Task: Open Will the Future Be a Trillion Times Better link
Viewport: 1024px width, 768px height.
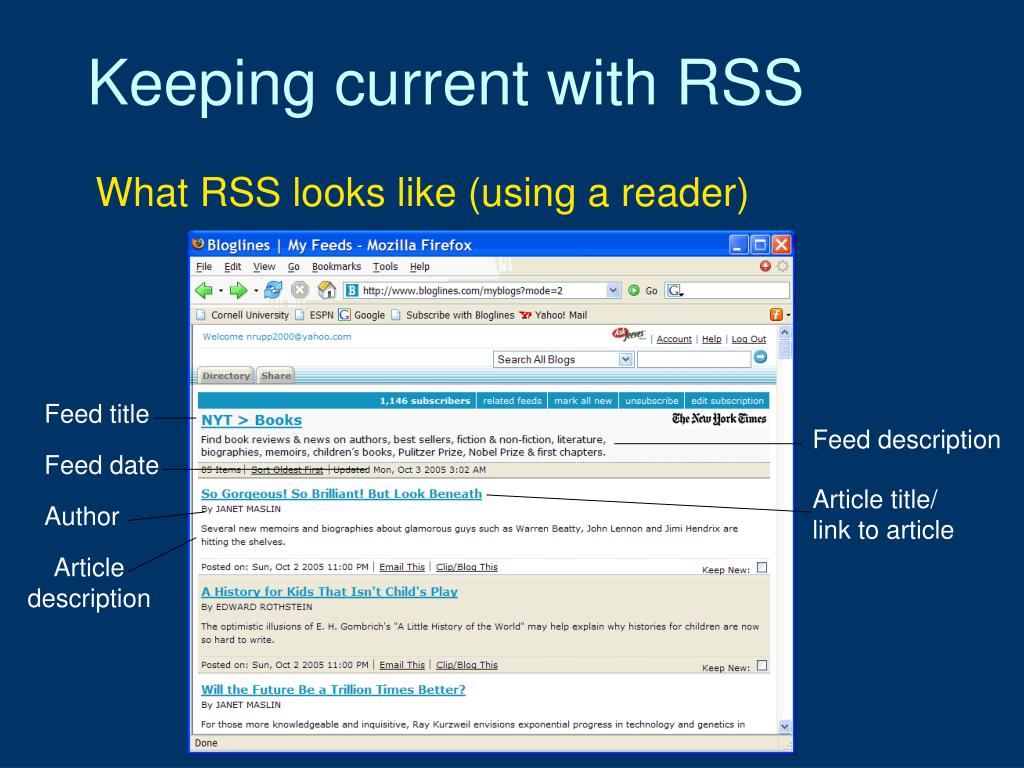Action: point(333,690)
